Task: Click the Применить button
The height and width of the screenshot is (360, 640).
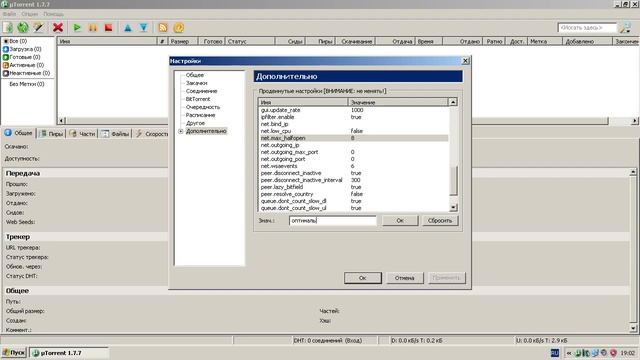Action: 446,278
